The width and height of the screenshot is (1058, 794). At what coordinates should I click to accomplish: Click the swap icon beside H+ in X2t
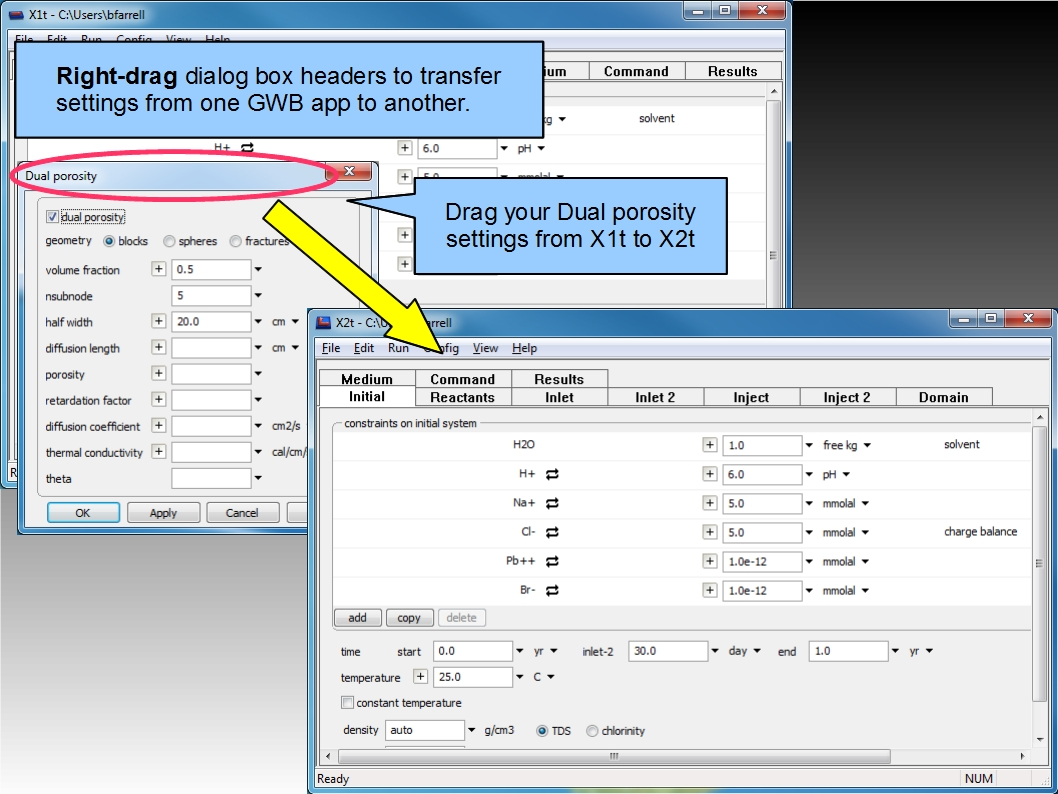click(x=552, y=474)
